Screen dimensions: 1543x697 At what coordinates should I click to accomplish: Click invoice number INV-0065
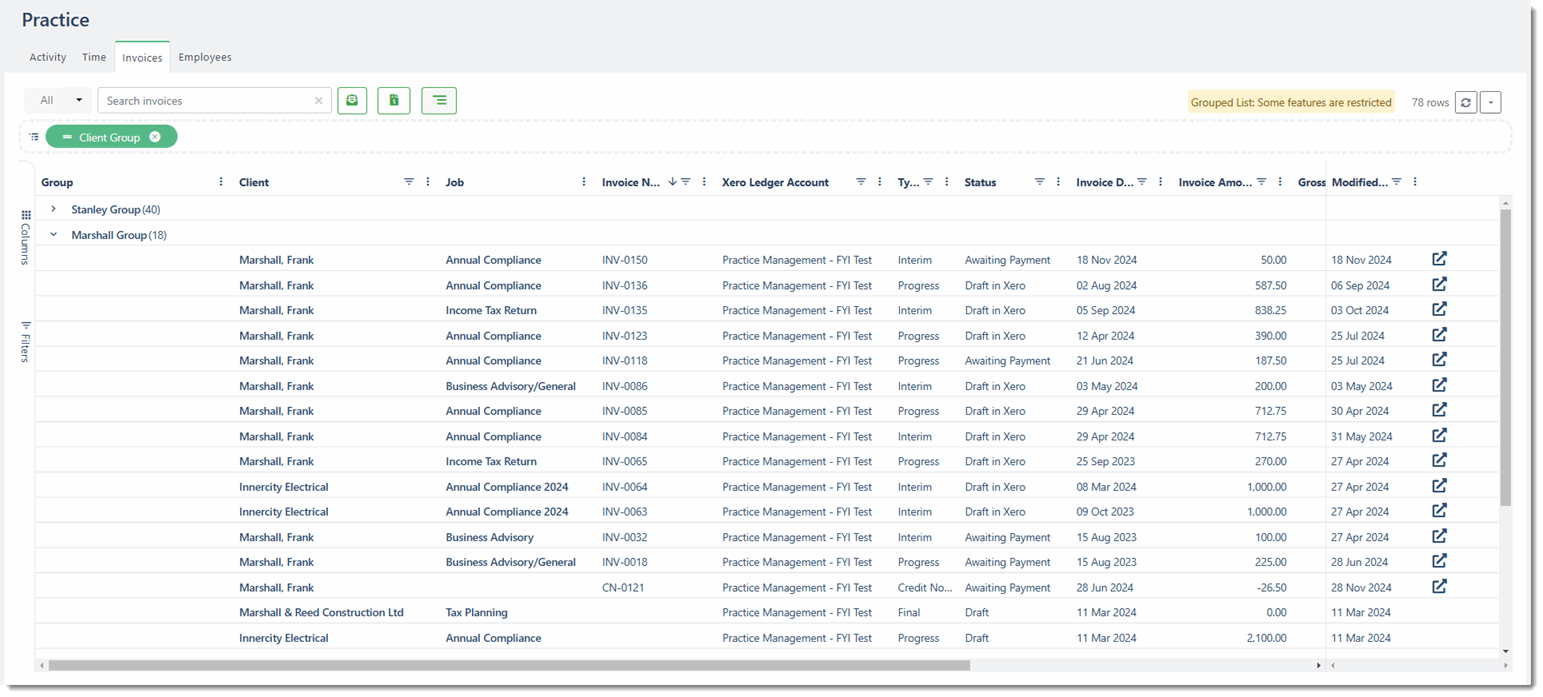[625, 461]
